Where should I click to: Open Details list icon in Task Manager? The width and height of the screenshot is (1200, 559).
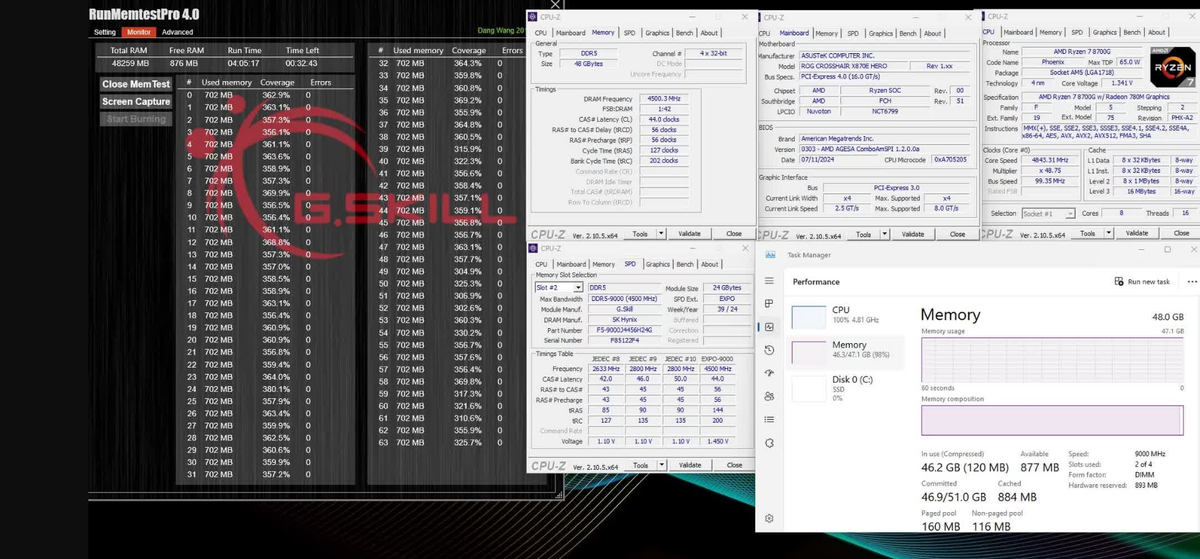(x=769, y=419)
